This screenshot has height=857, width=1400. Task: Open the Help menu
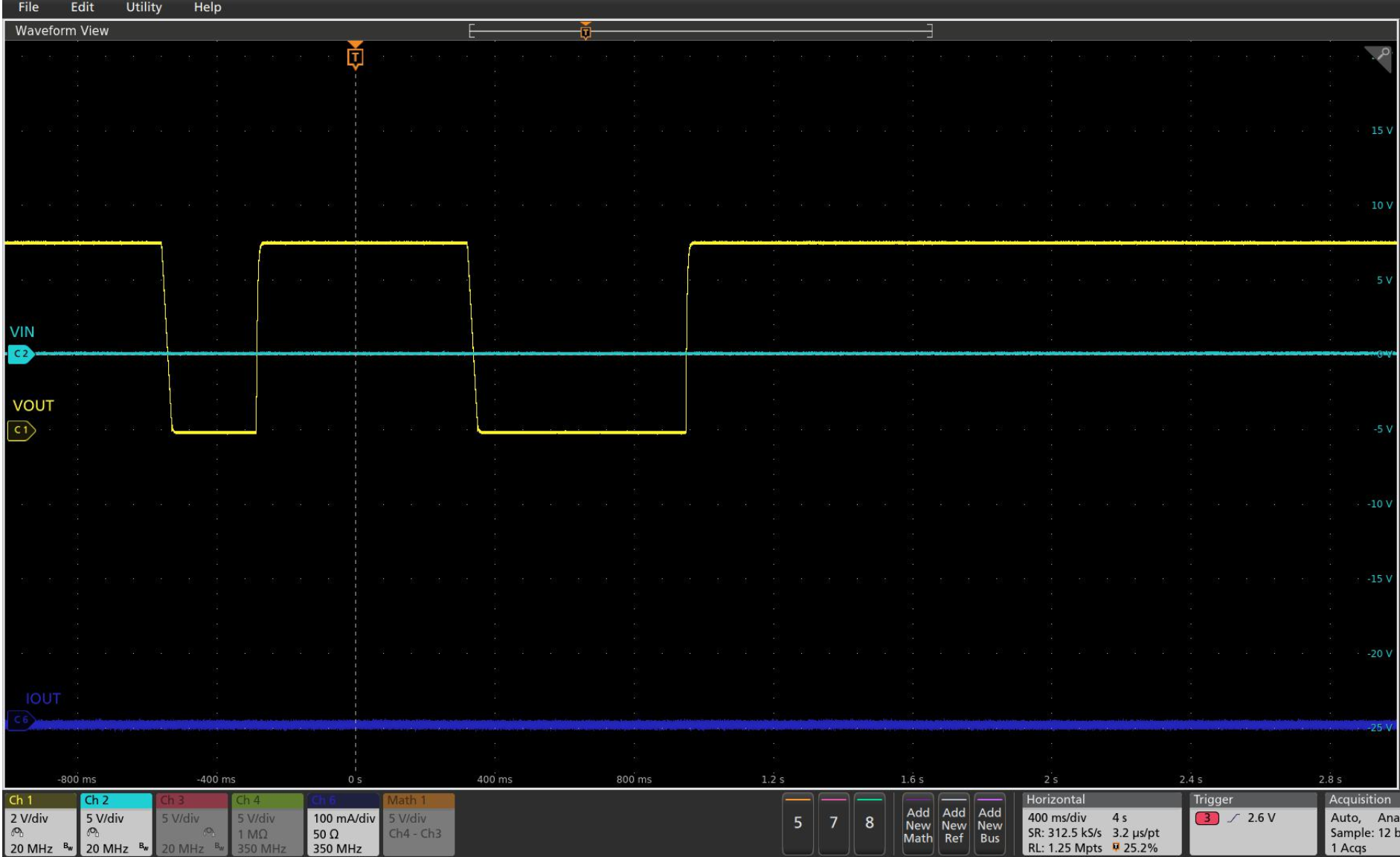coord(208,7)
